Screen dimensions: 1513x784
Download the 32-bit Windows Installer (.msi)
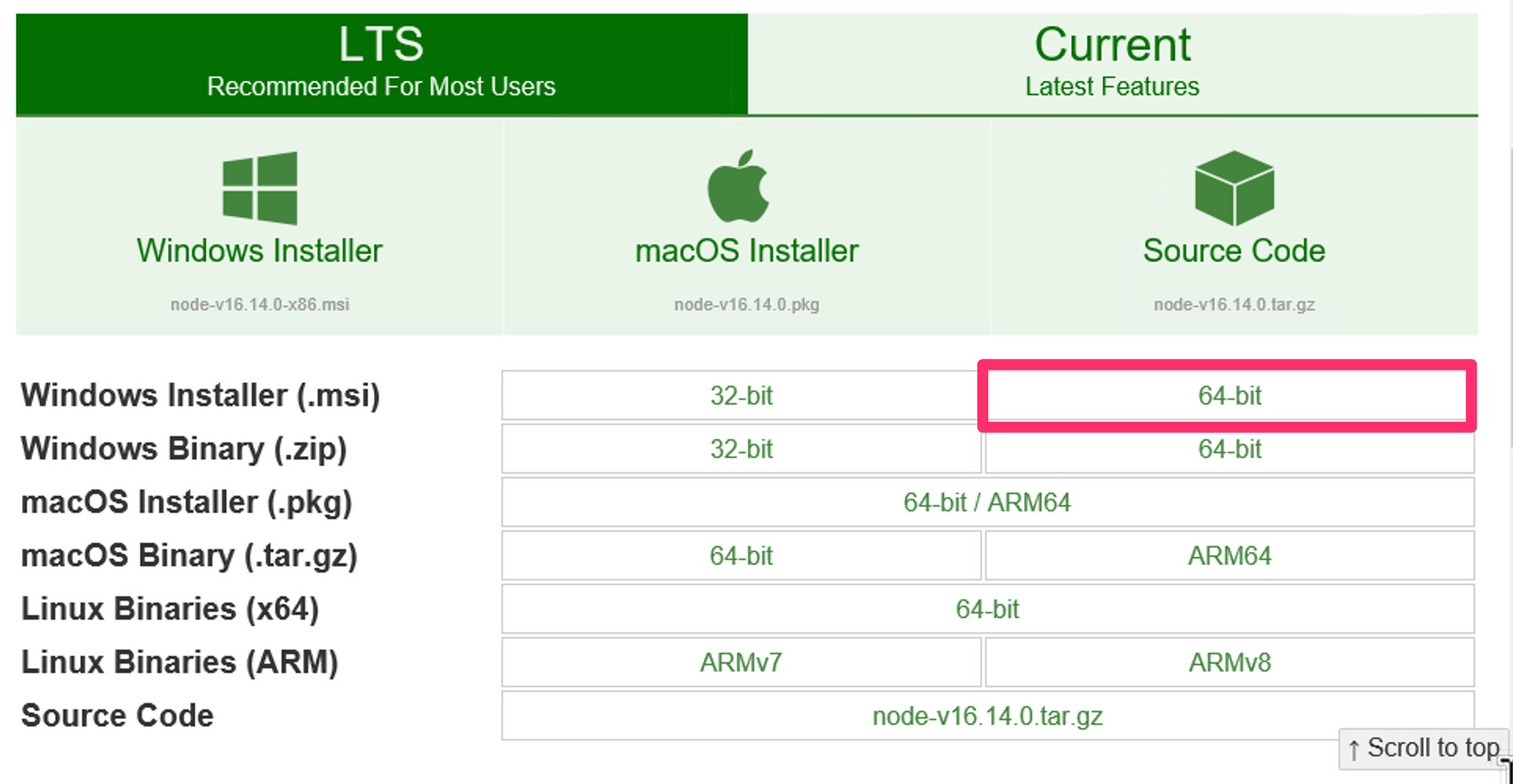coord(740,396)
